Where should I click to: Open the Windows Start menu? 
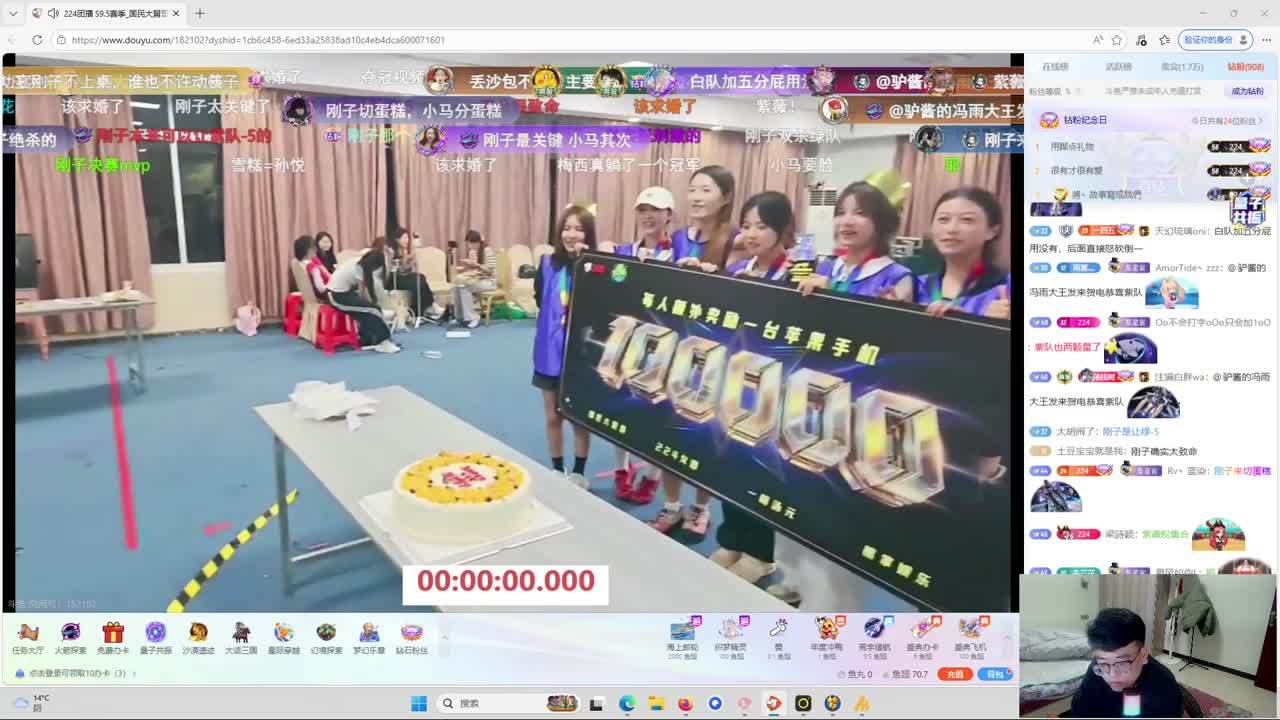419,704
